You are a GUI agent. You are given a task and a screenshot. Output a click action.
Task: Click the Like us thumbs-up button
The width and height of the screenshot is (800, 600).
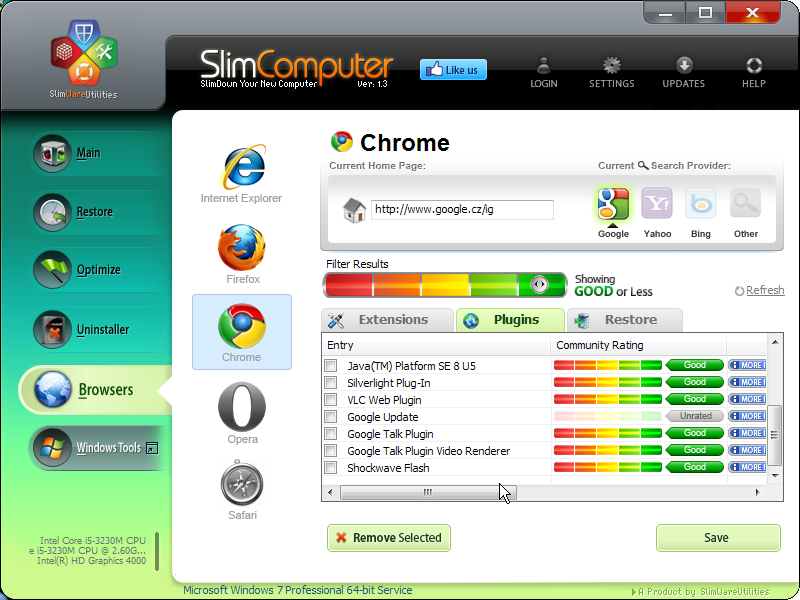(453, 69)
